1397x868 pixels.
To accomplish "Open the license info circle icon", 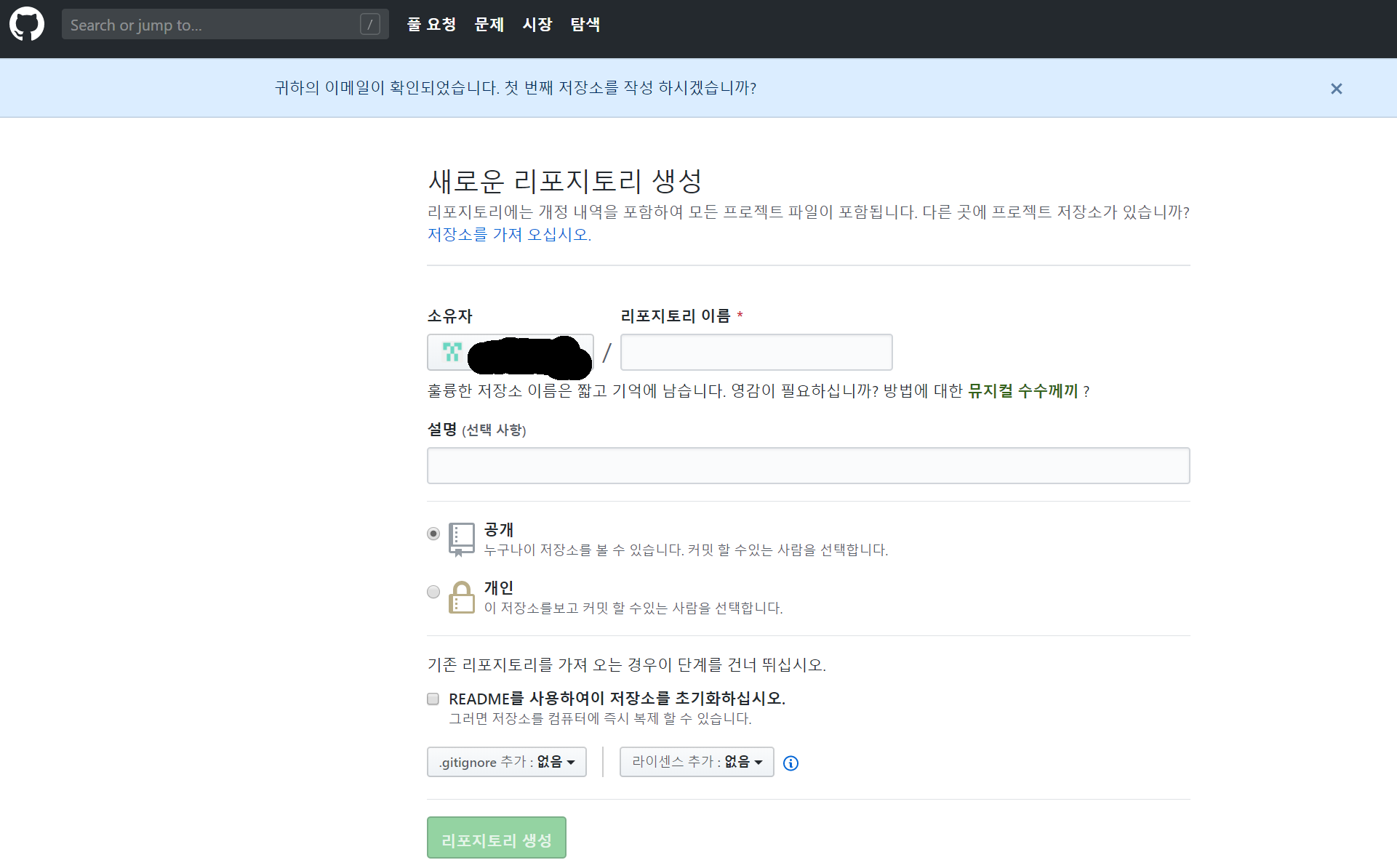I will 790,763.
